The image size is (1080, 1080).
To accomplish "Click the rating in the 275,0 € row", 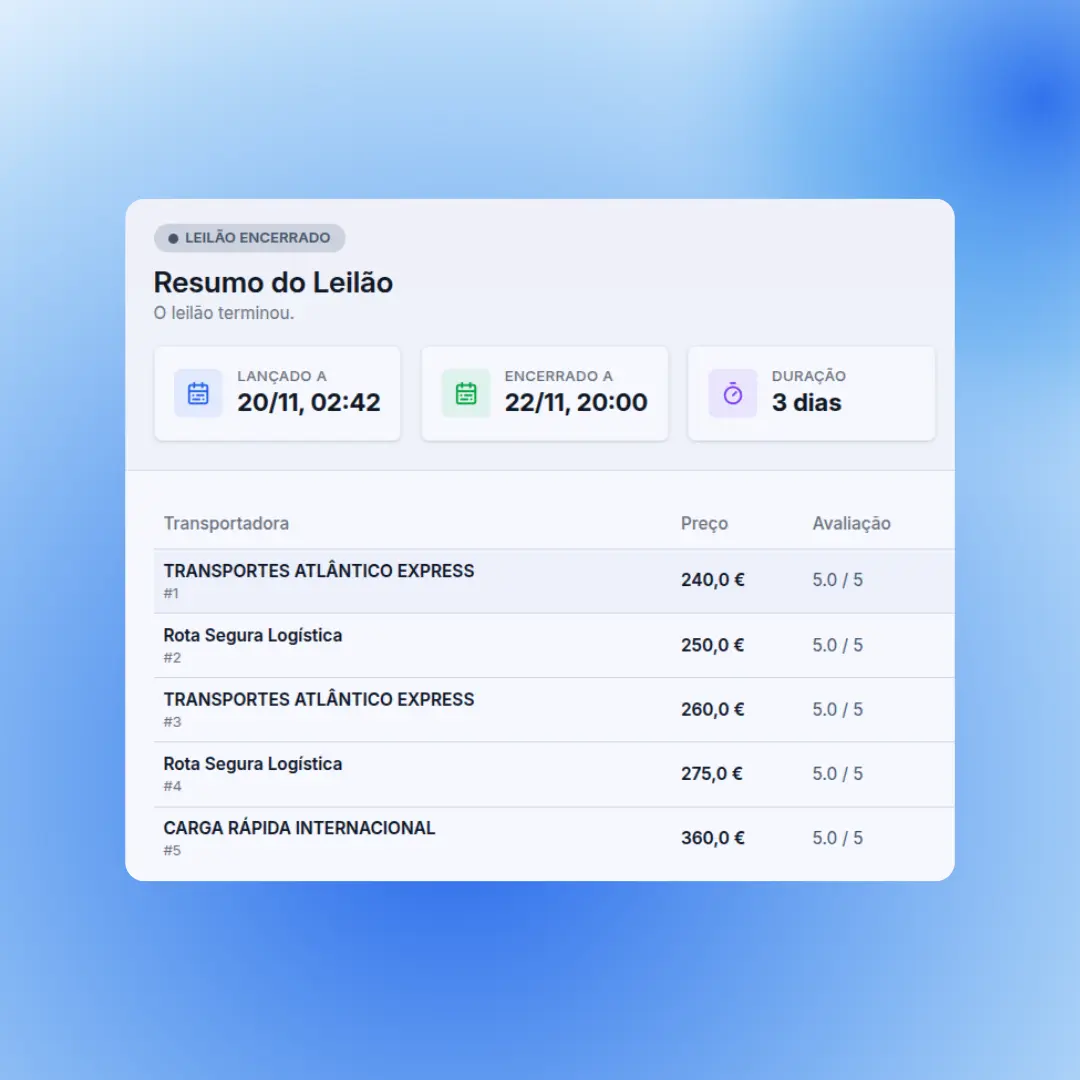I will [x=837, y=774].
